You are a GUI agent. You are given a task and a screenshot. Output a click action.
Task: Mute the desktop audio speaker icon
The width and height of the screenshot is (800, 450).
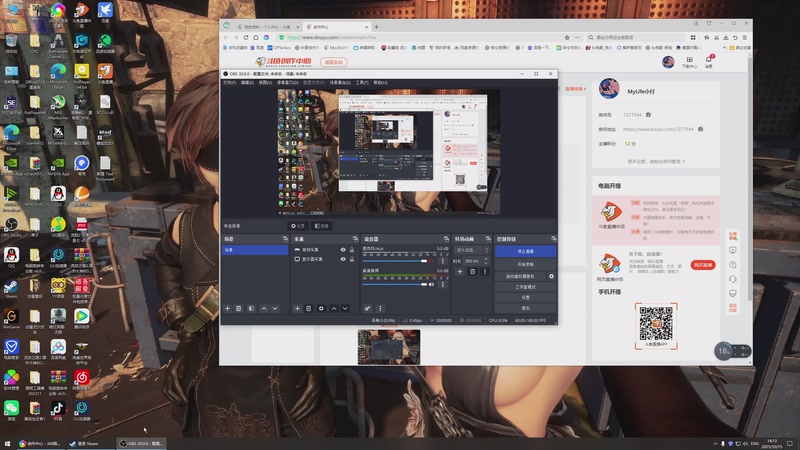click(431, 285)
